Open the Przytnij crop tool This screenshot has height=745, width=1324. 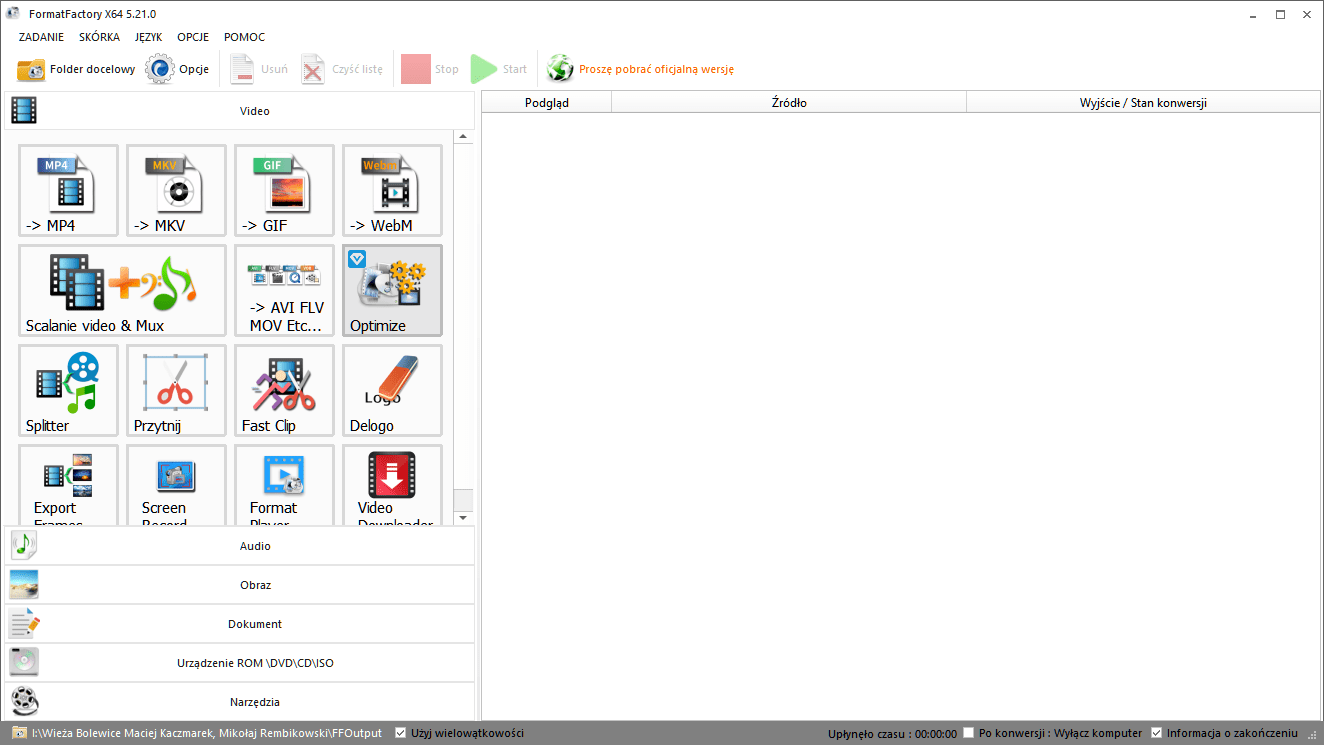pos(176,390)
